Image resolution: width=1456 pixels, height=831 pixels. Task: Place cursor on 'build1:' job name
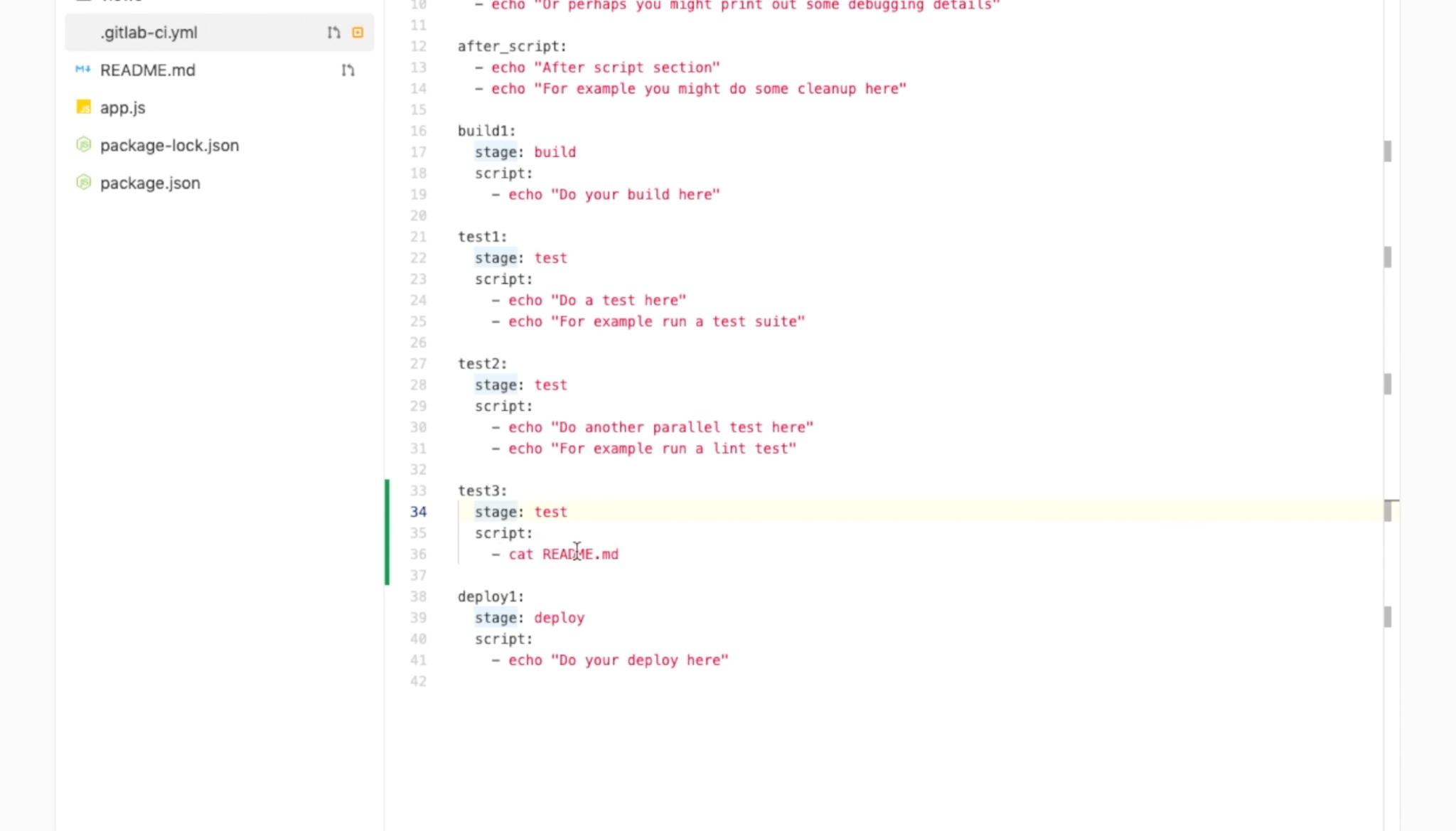point(486,131)
